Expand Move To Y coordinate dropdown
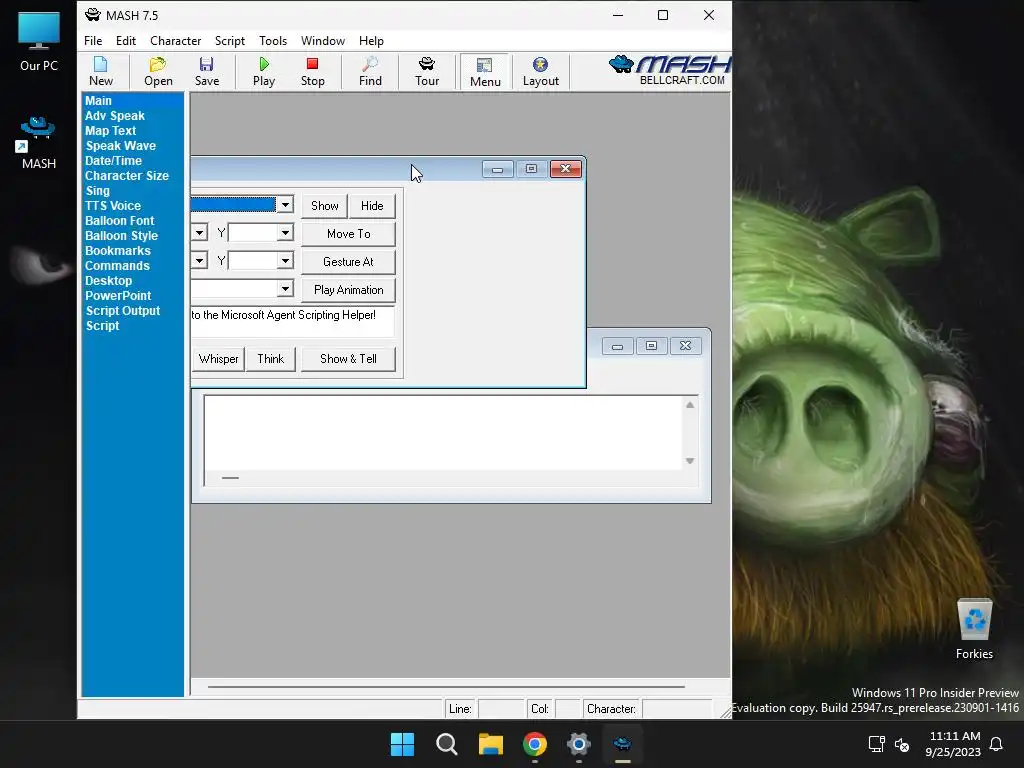Screen dimensions: 1024x768 (285, 232)
